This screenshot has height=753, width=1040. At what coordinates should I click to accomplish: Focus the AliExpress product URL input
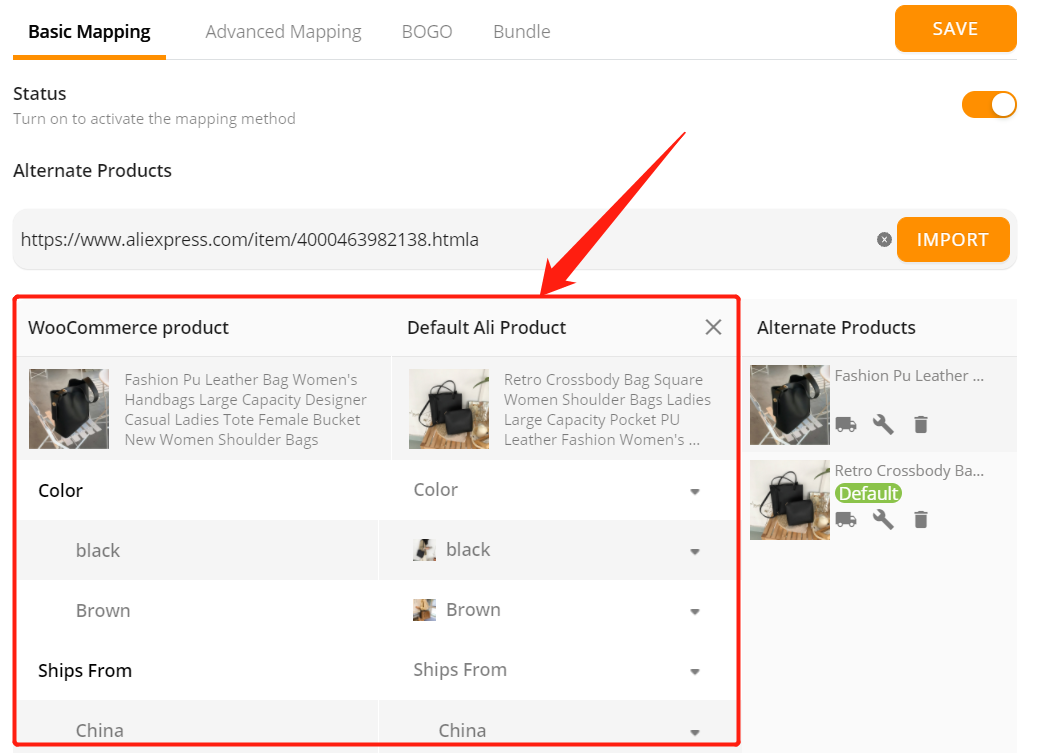click(444, 240)
